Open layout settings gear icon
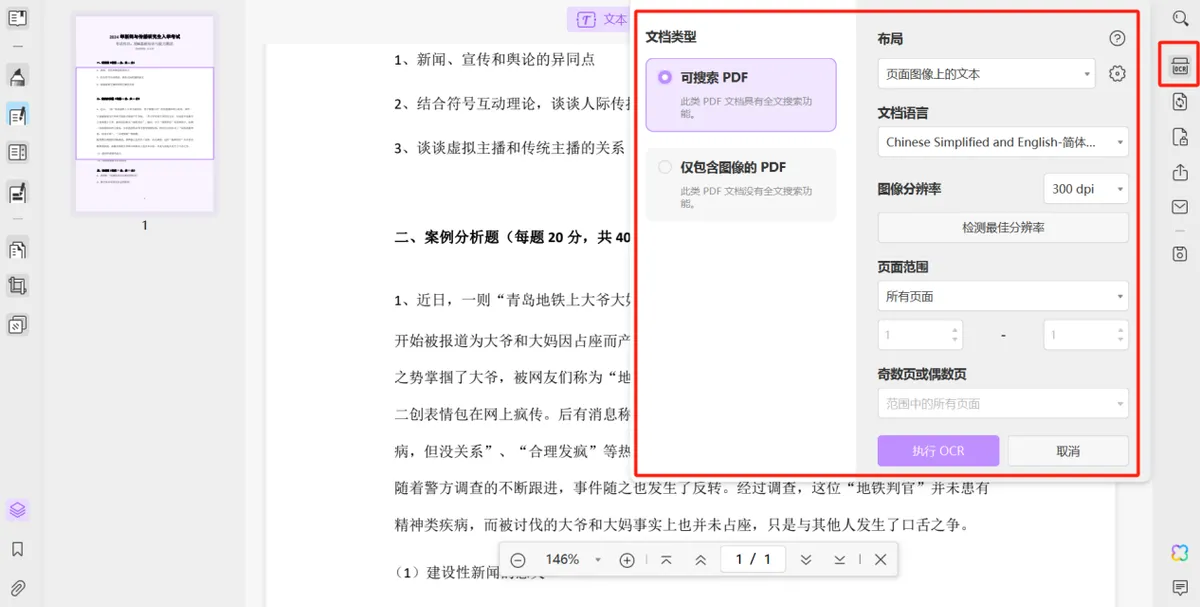Image resolution: width=1200 pixels, height=607 pixels. pyautogui.click(x=1118, y=74)
